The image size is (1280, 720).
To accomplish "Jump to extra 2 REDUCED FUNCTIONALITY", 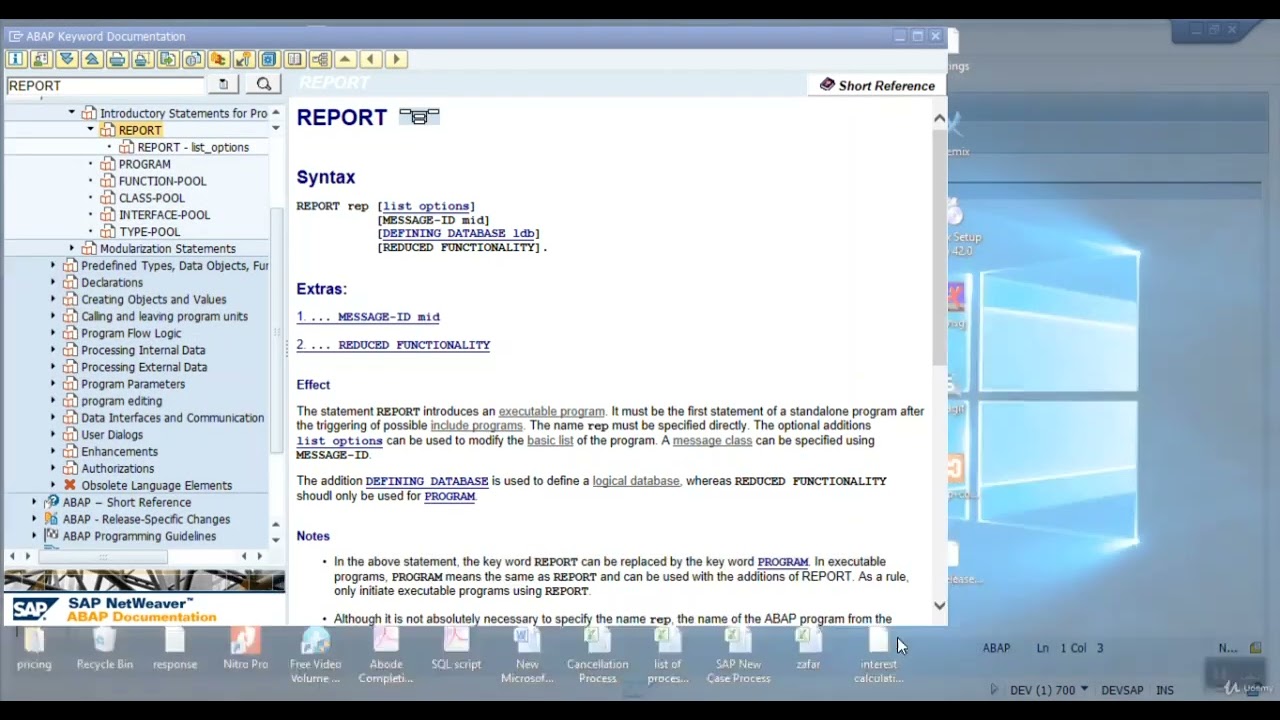I will coord(393,344).
